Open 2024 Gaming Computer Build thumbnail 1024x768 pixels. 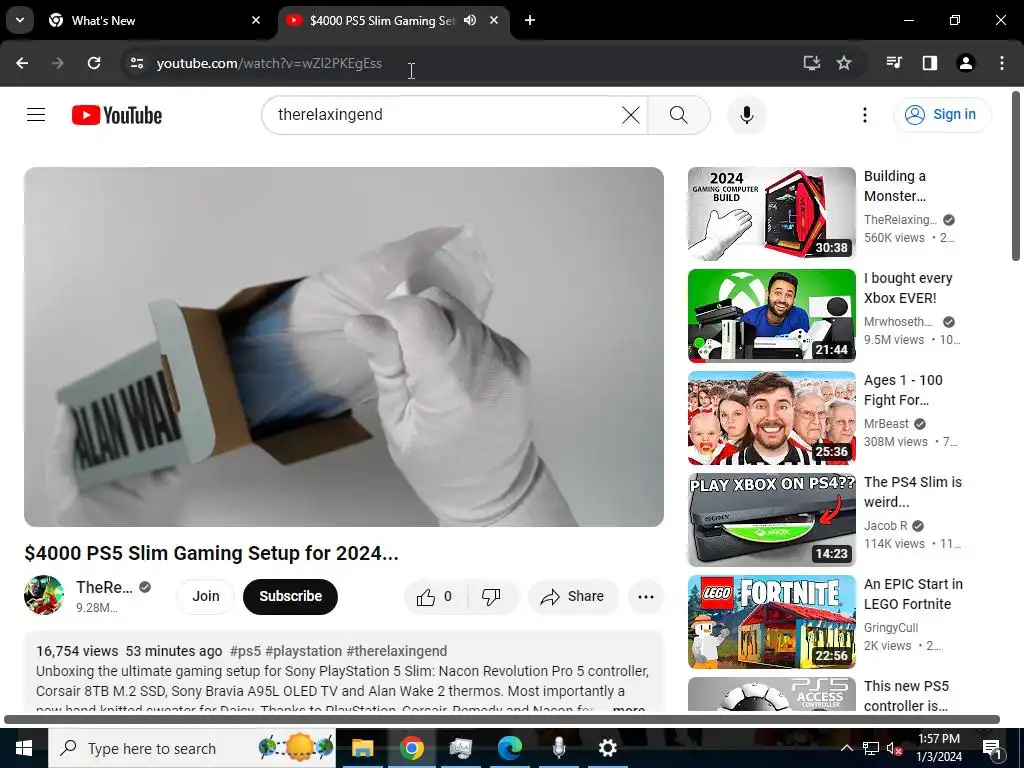(771, 214)
